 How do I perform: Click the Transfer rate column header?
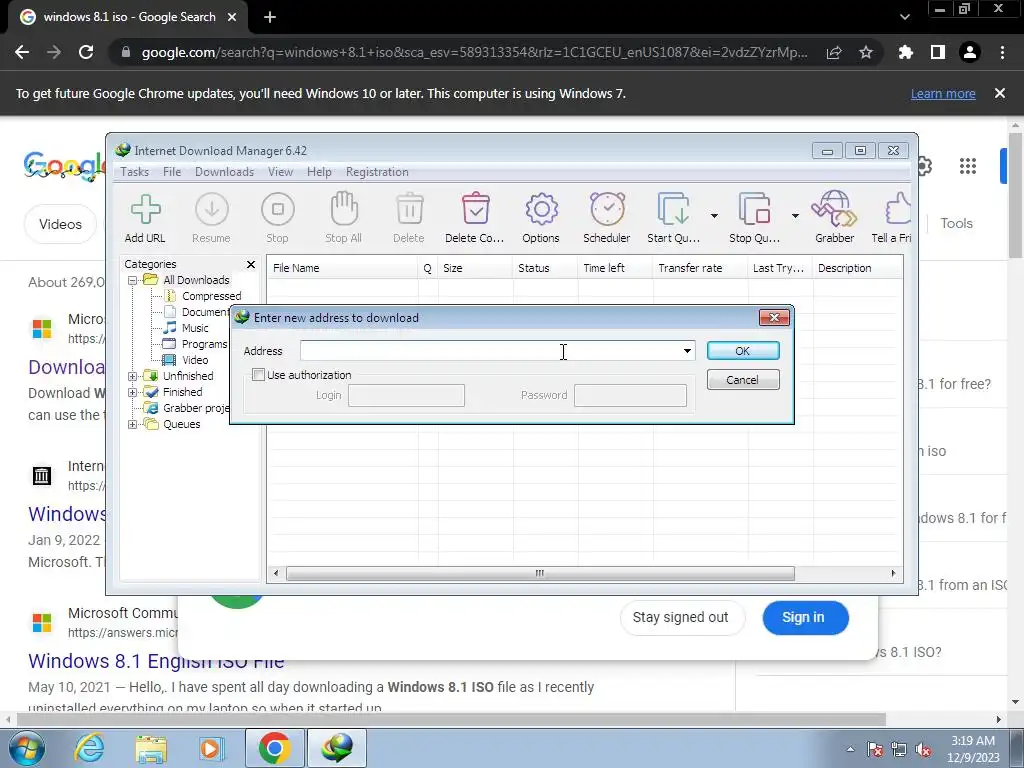click(x=699, y=268)
